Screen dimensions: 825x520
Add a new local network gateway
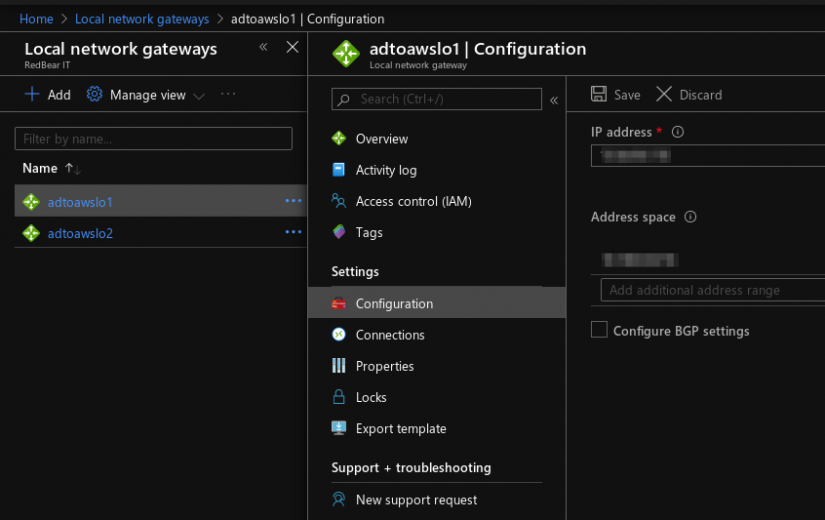coord(47,95)
